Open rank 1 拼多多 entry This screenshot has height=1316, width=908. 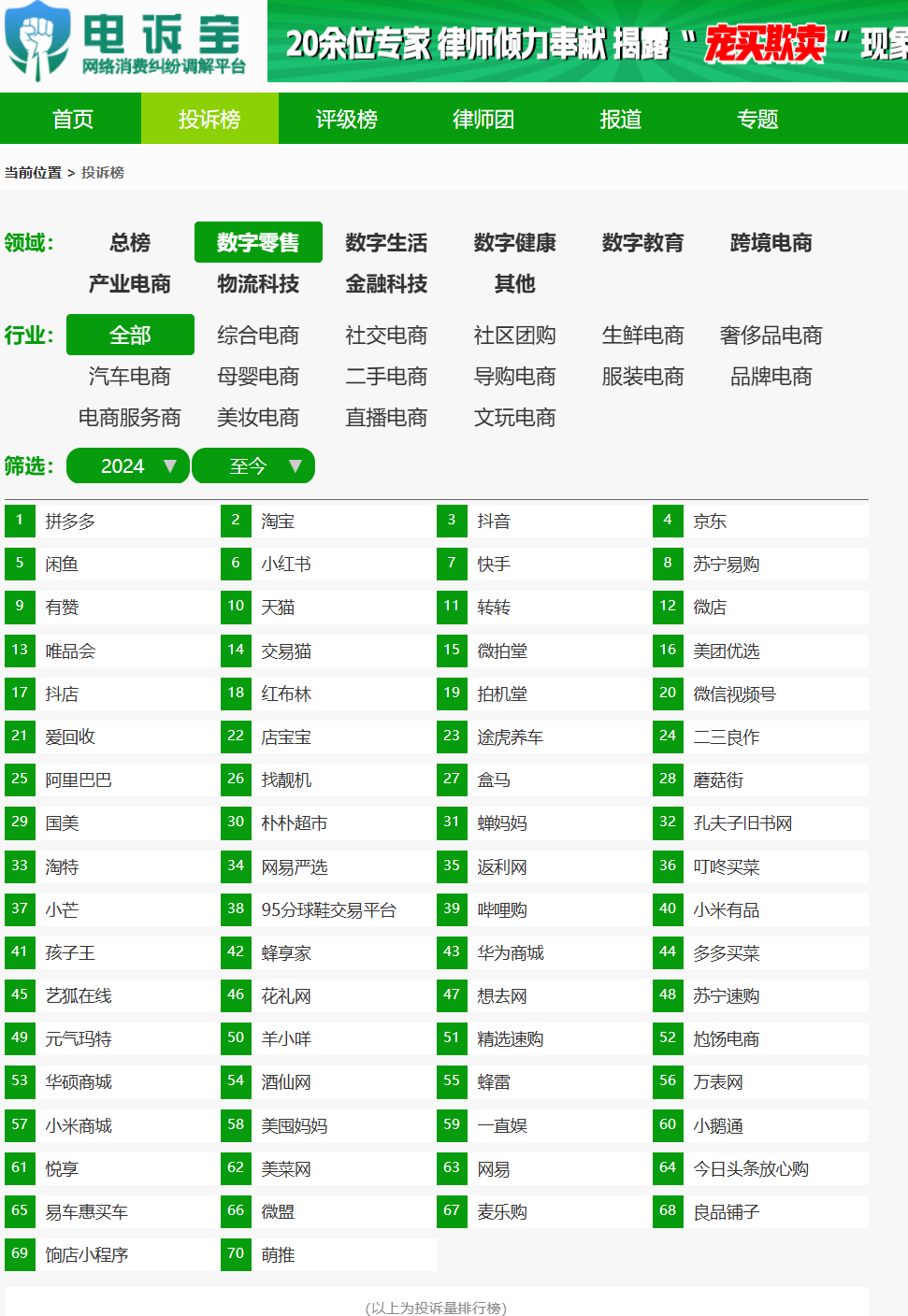tap(112, 522)
